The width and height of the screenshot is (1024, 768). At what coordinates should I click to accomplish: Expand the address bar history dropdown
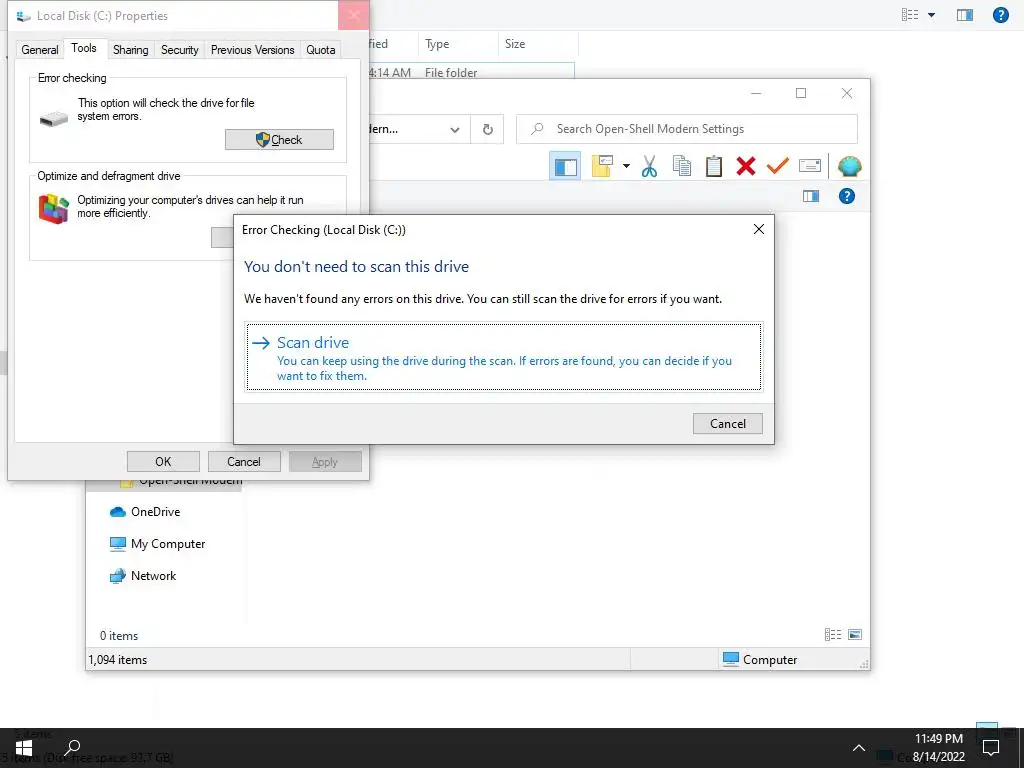(x=455, y=129)
